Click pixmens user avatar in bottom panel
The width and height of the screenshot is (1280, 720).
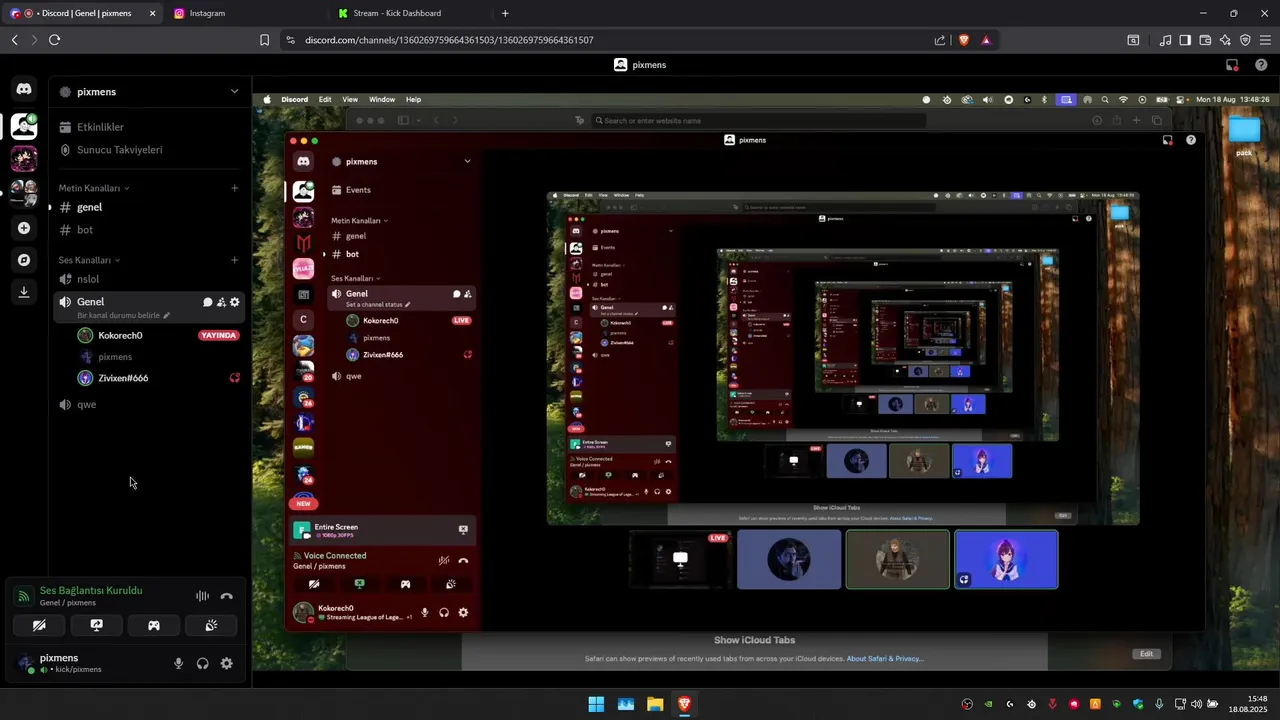pos(25,663)
